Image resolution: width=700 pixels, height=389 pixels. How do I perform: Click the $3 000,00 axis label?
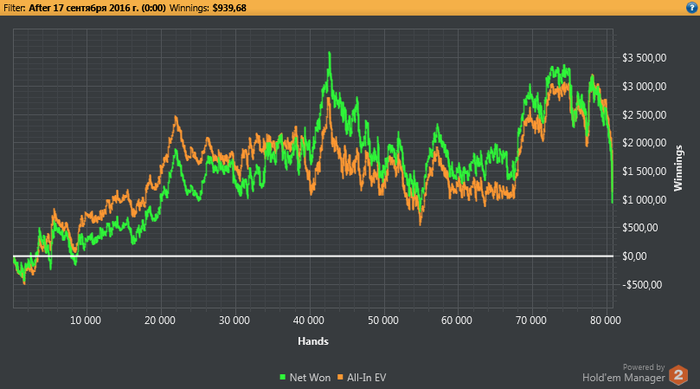644,86
